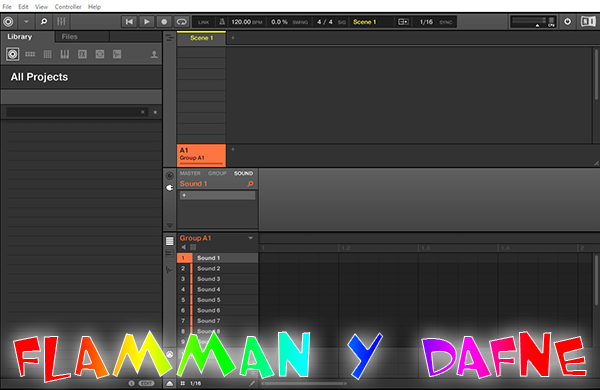Toggle the favorites star filter

tap(155, 112)
